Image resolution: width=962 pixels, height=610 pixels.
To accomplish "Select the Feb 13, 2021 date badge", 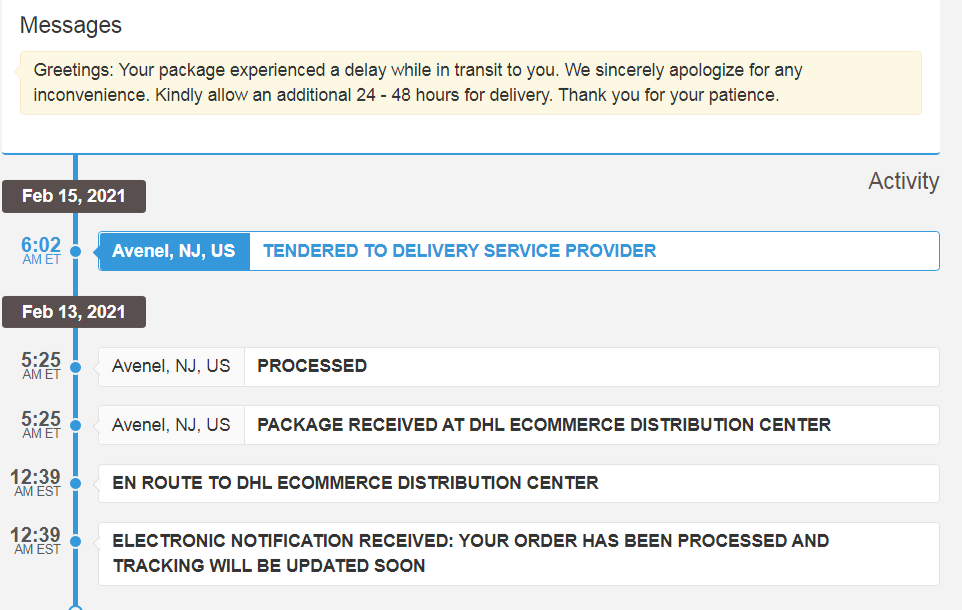I will pos(74,312).
